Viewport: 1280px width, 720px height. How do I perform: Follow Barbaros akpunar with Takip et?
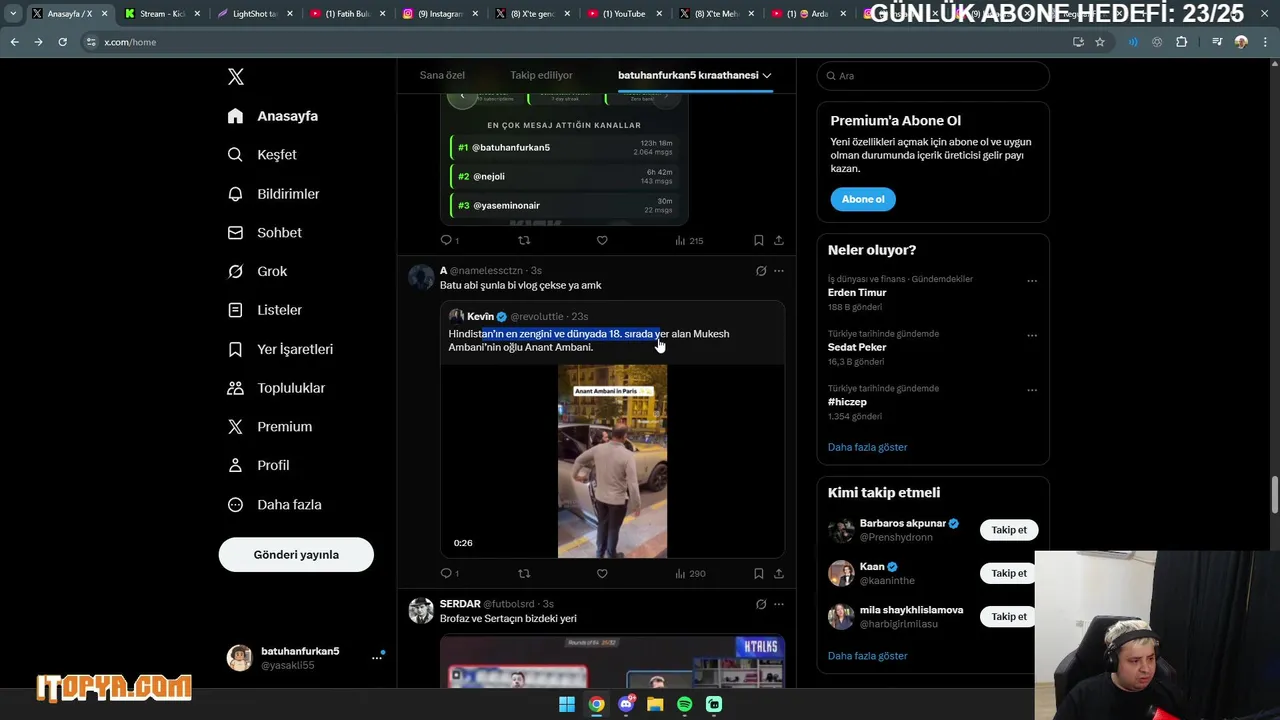pos(1009,530)
